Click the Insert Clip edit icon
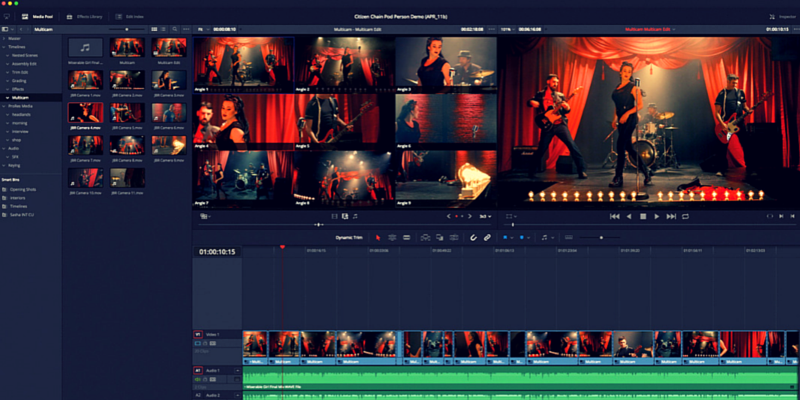Screen dimensions: 800x400 pos(425,237)
